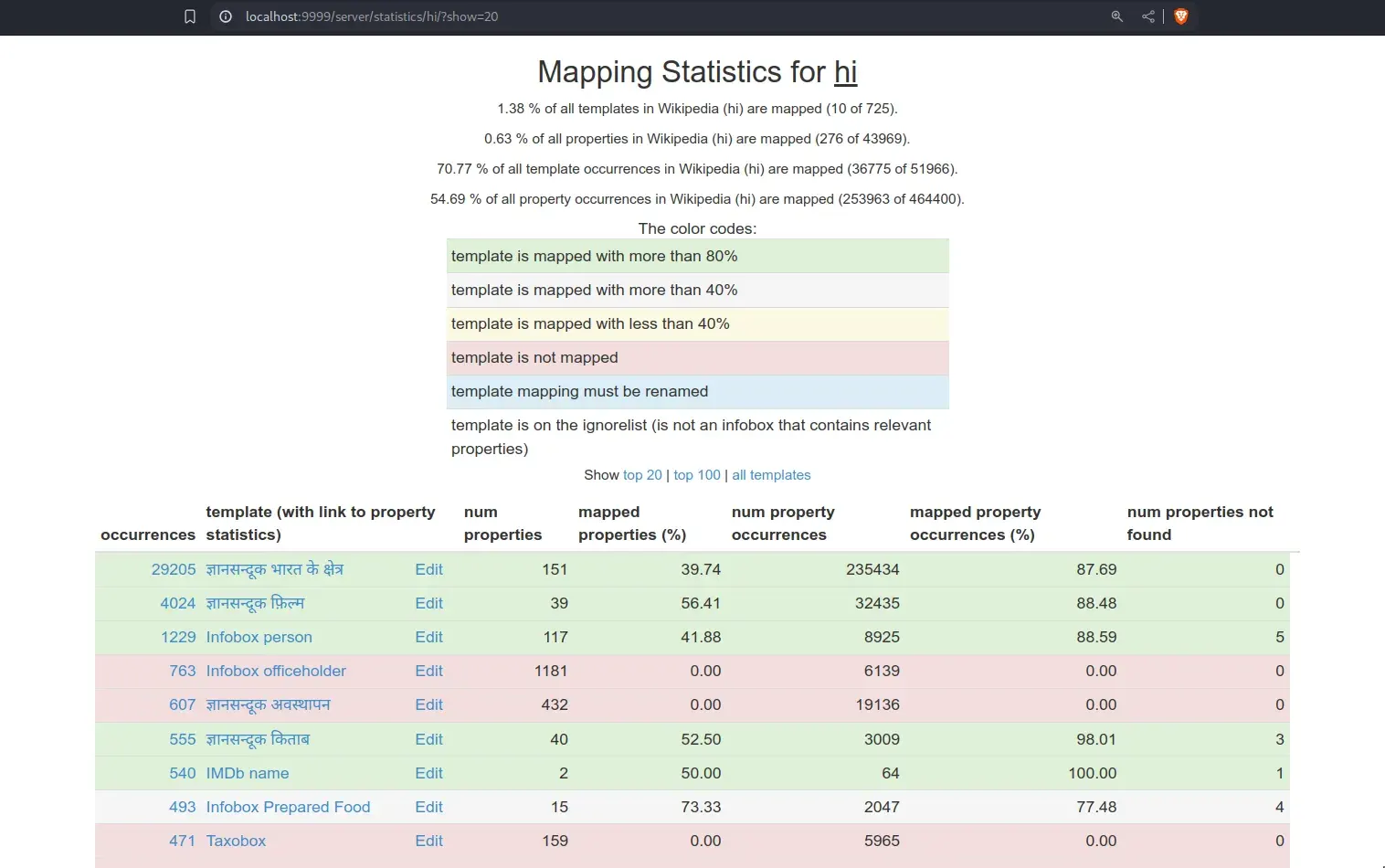Show top 100 templates

click(x=697, y=475)
